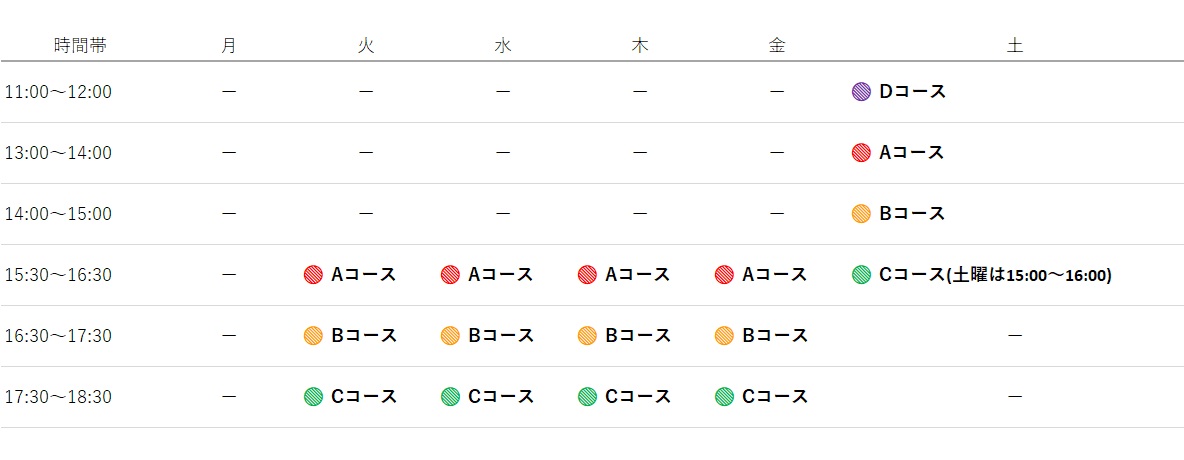Select the 月 column header

229,45
